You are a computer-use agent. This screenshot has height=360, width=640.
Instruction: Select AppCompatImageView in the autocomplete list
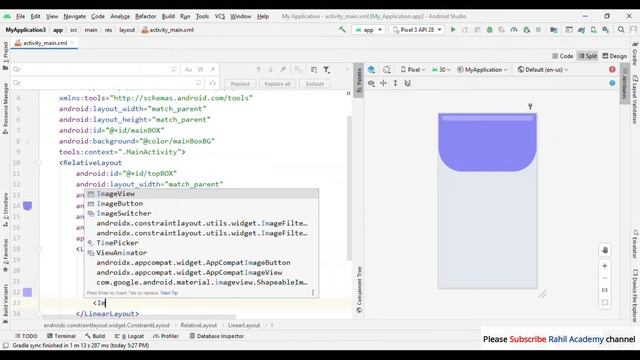coord(202,272)
